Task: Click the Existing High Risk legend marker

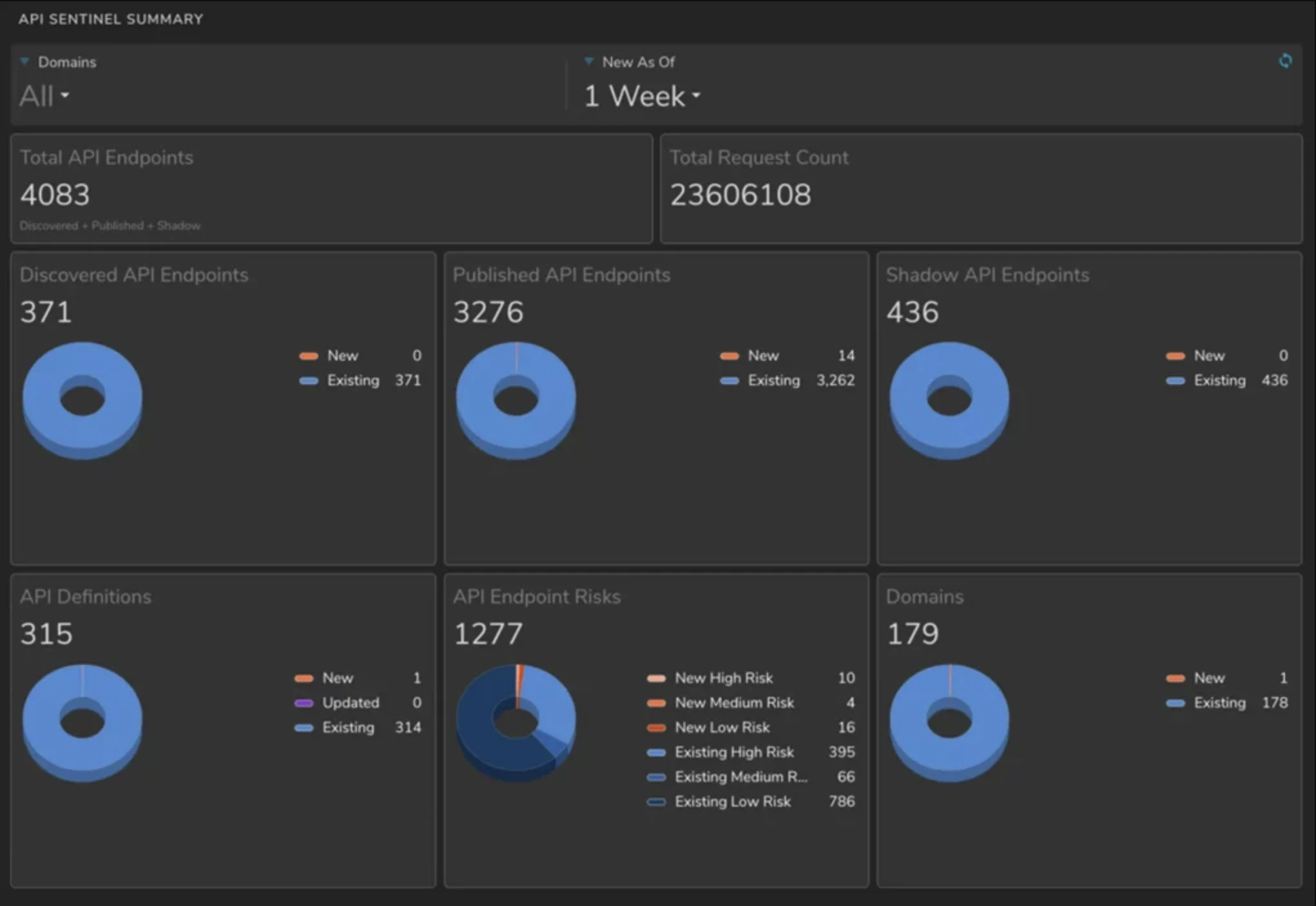Action: (x=656, y=752)
